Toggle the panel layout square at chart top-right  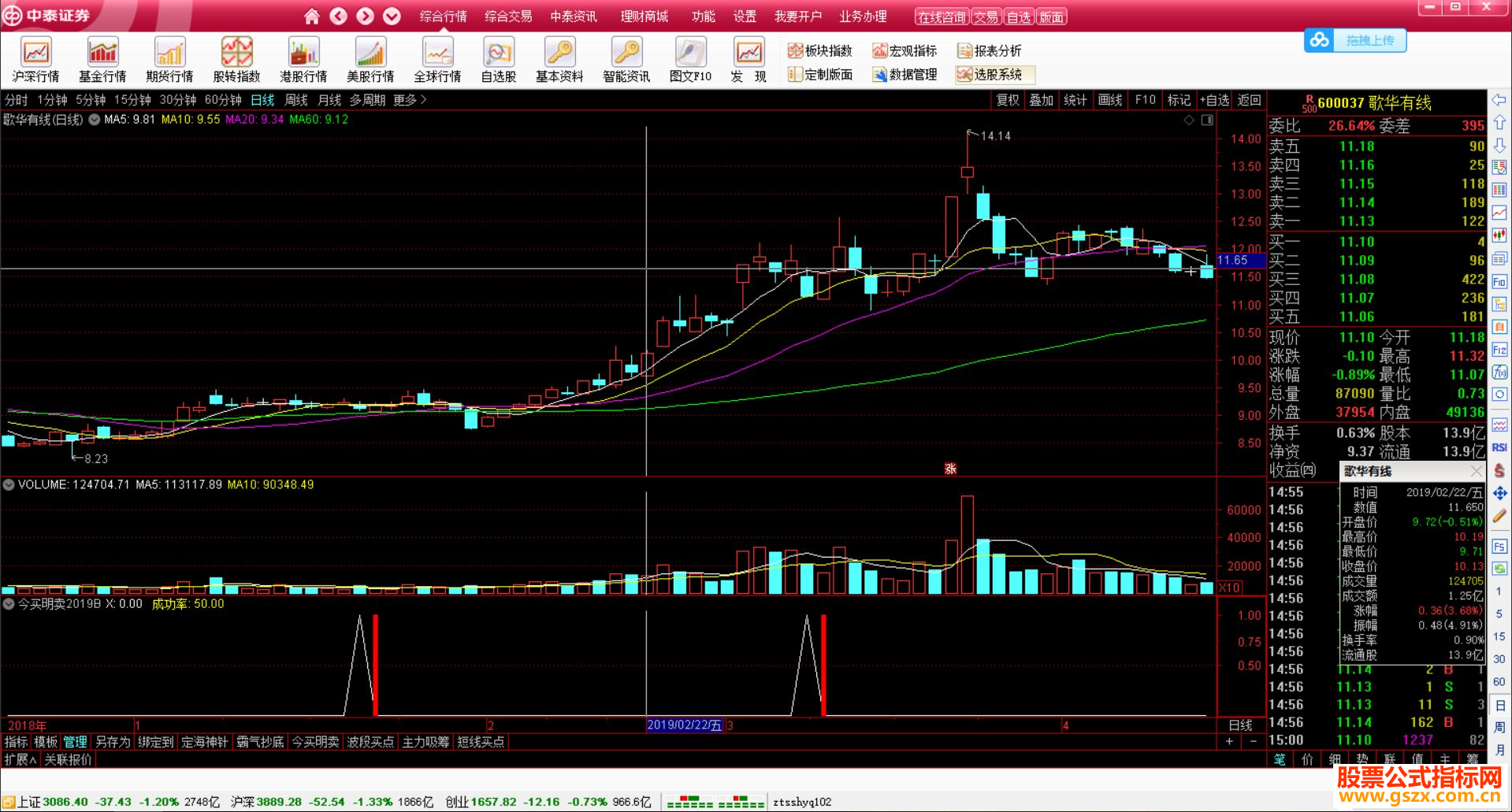click(1207, 120)
